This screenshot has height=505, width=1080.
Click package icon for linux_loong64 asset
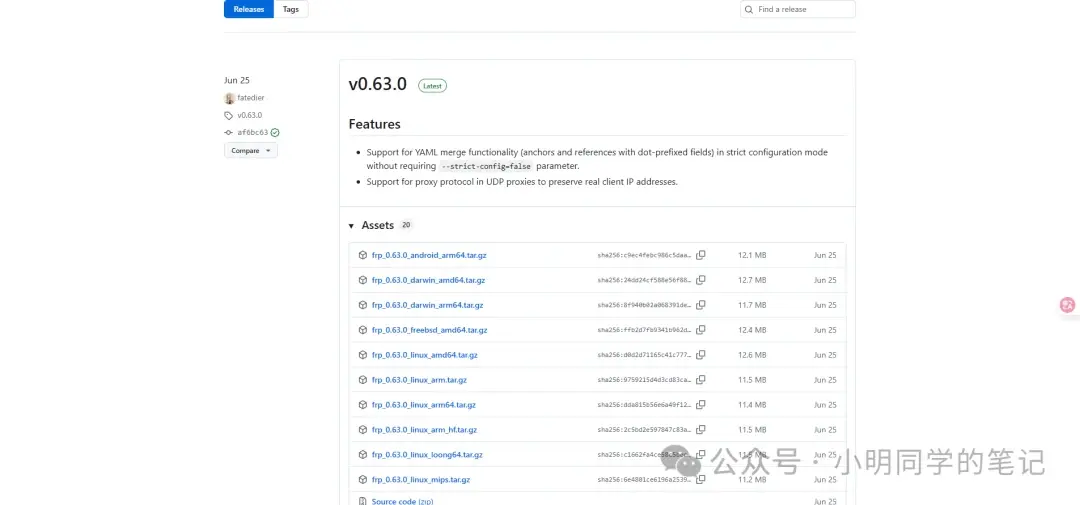(363, 455)
